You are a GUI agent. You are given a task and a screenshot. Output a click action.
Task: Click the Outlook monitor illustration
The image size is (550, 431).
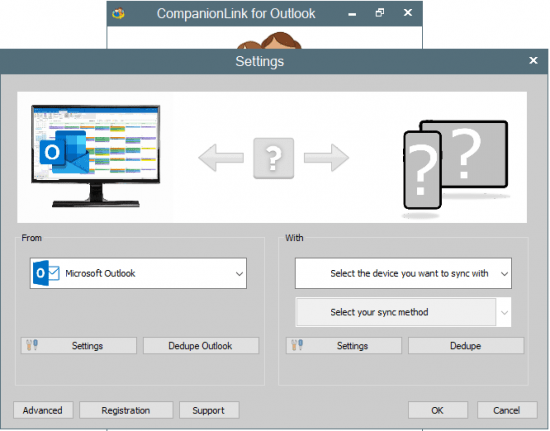(95, 156)
